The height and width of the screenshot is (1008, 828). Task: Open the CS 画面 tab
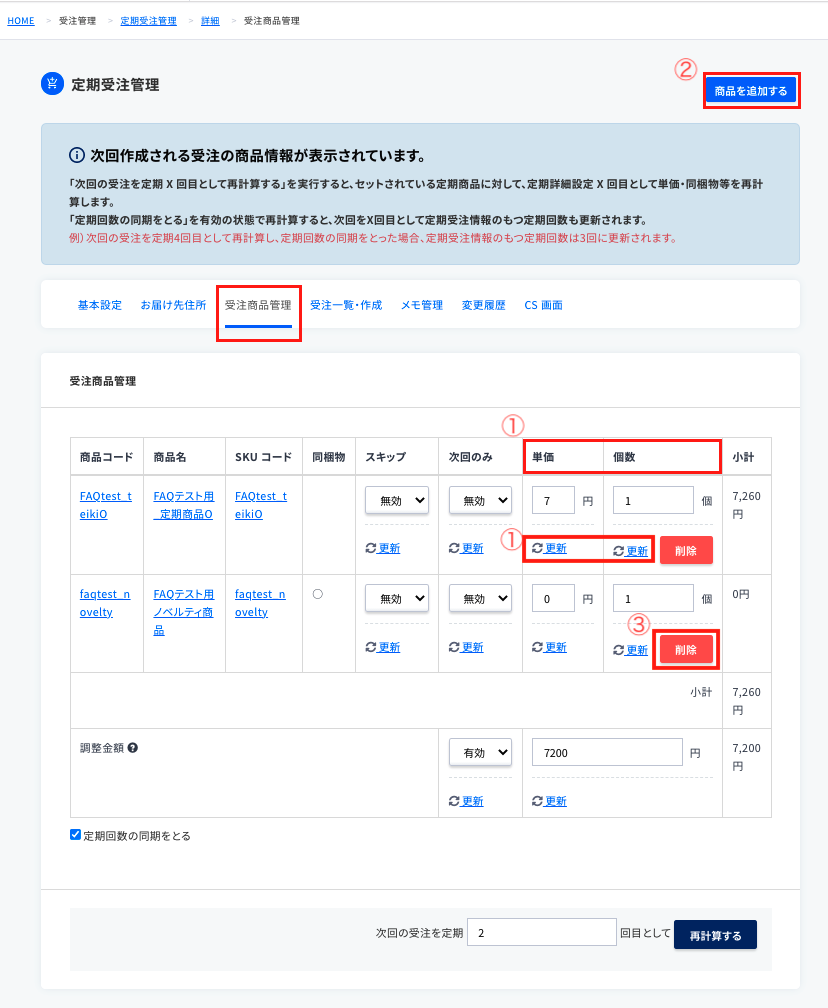[543, 305]
